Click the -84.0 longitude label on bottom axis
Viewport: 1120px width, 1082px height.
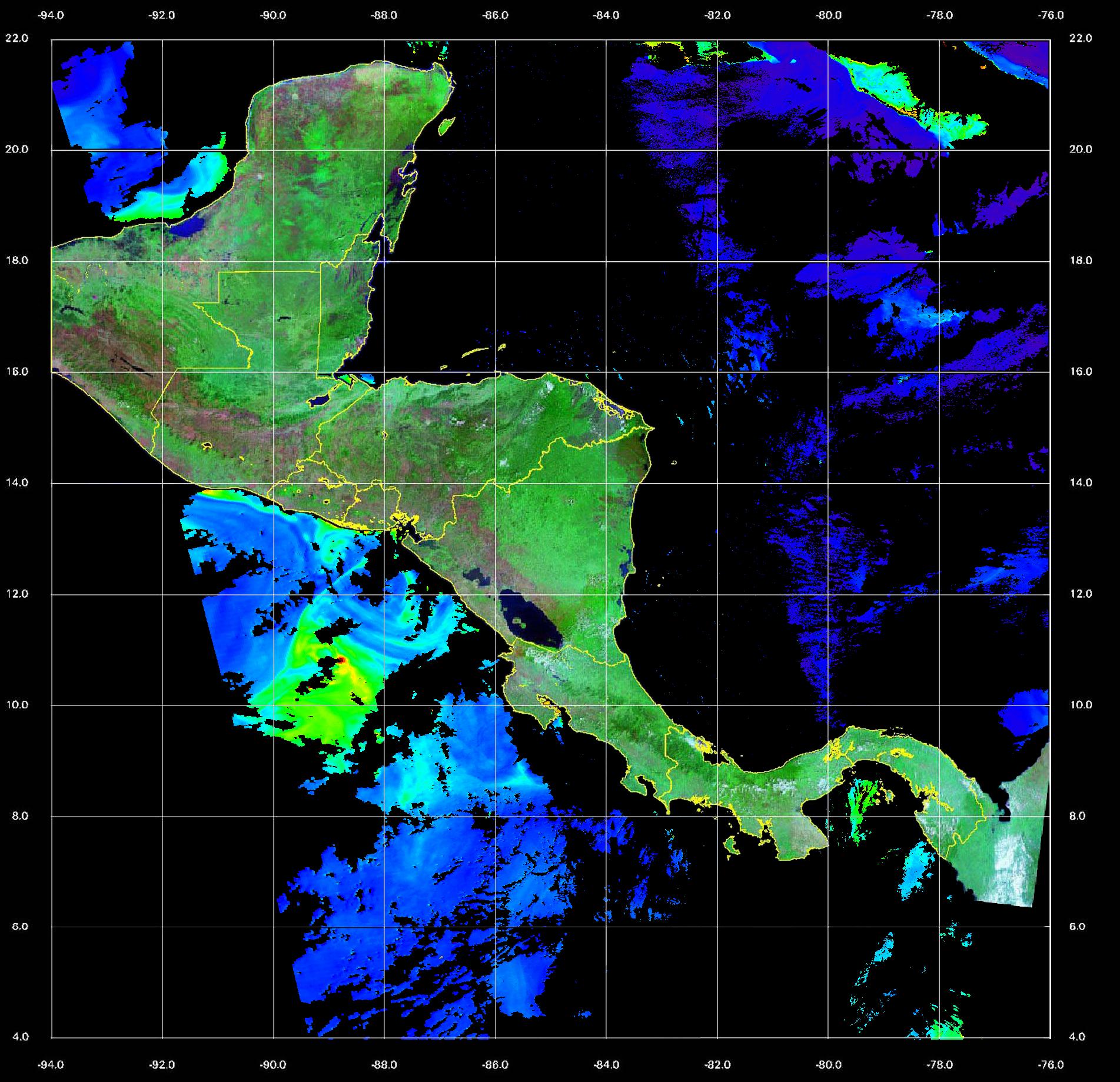(x=606, y=1064)
